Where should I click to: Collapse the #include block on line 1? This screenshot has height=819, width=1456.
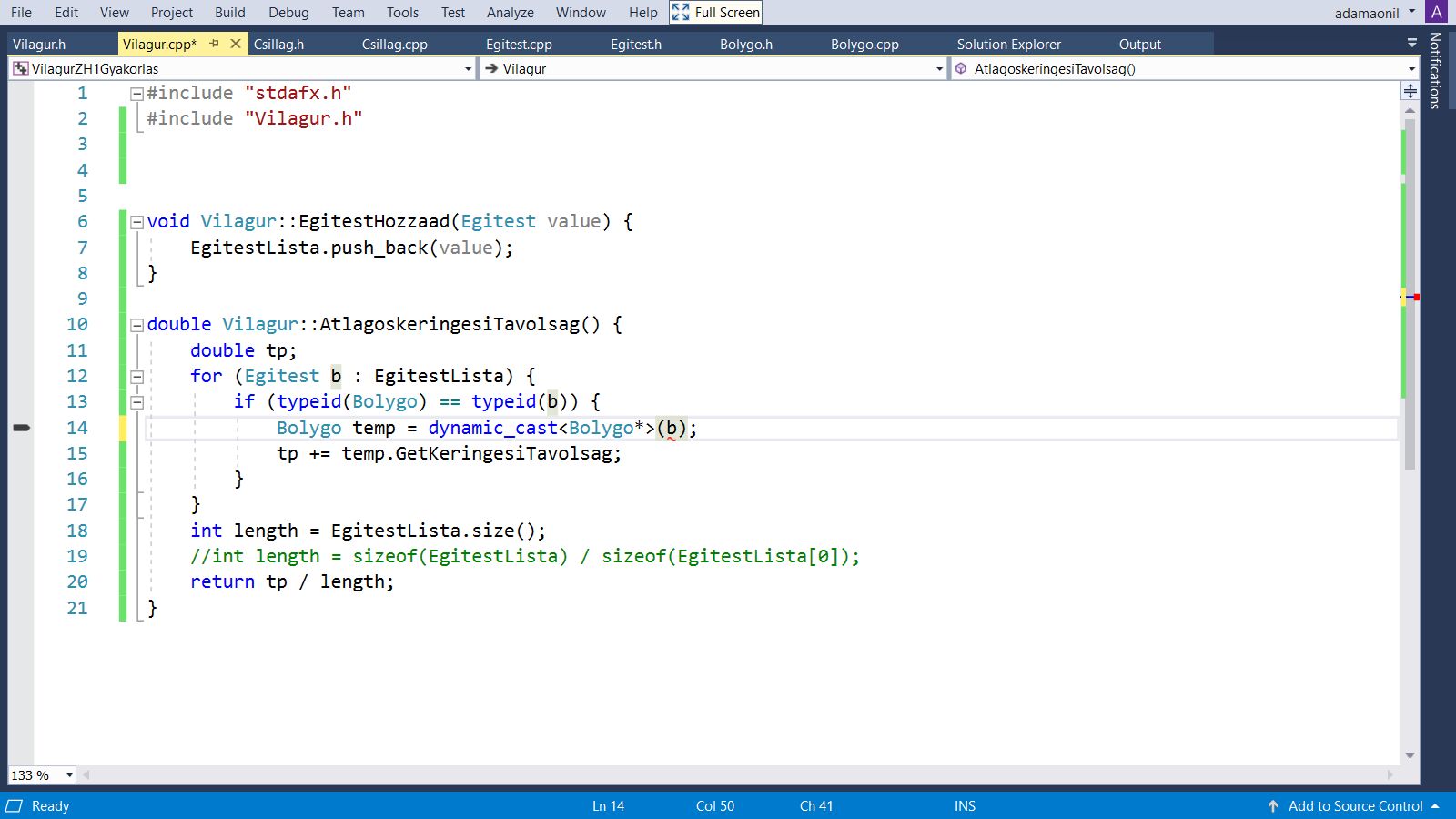tap(136, 93)
